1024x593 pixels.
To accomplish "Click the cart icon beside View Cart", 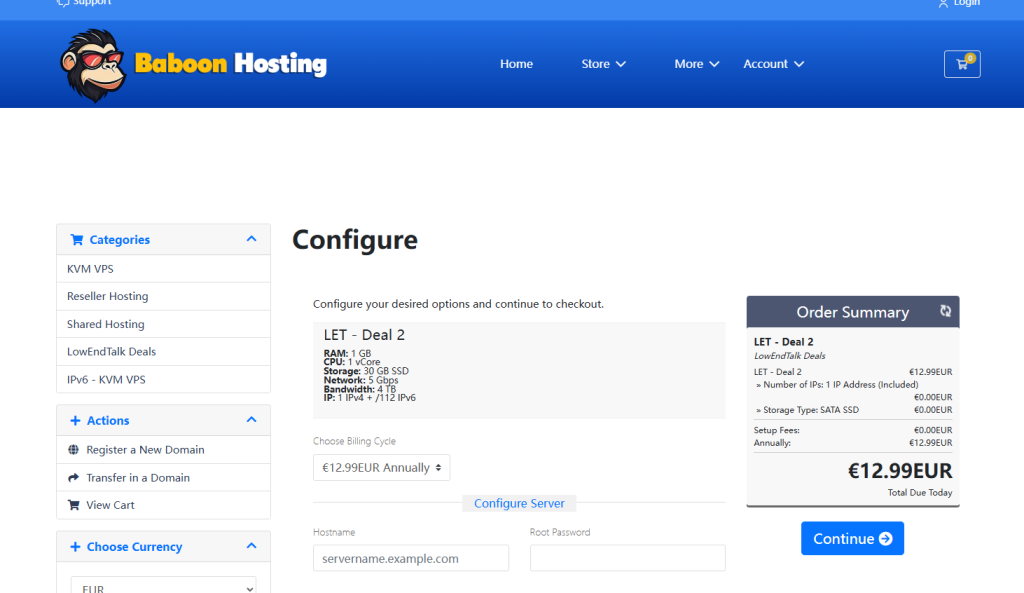I will pos(73,505).
